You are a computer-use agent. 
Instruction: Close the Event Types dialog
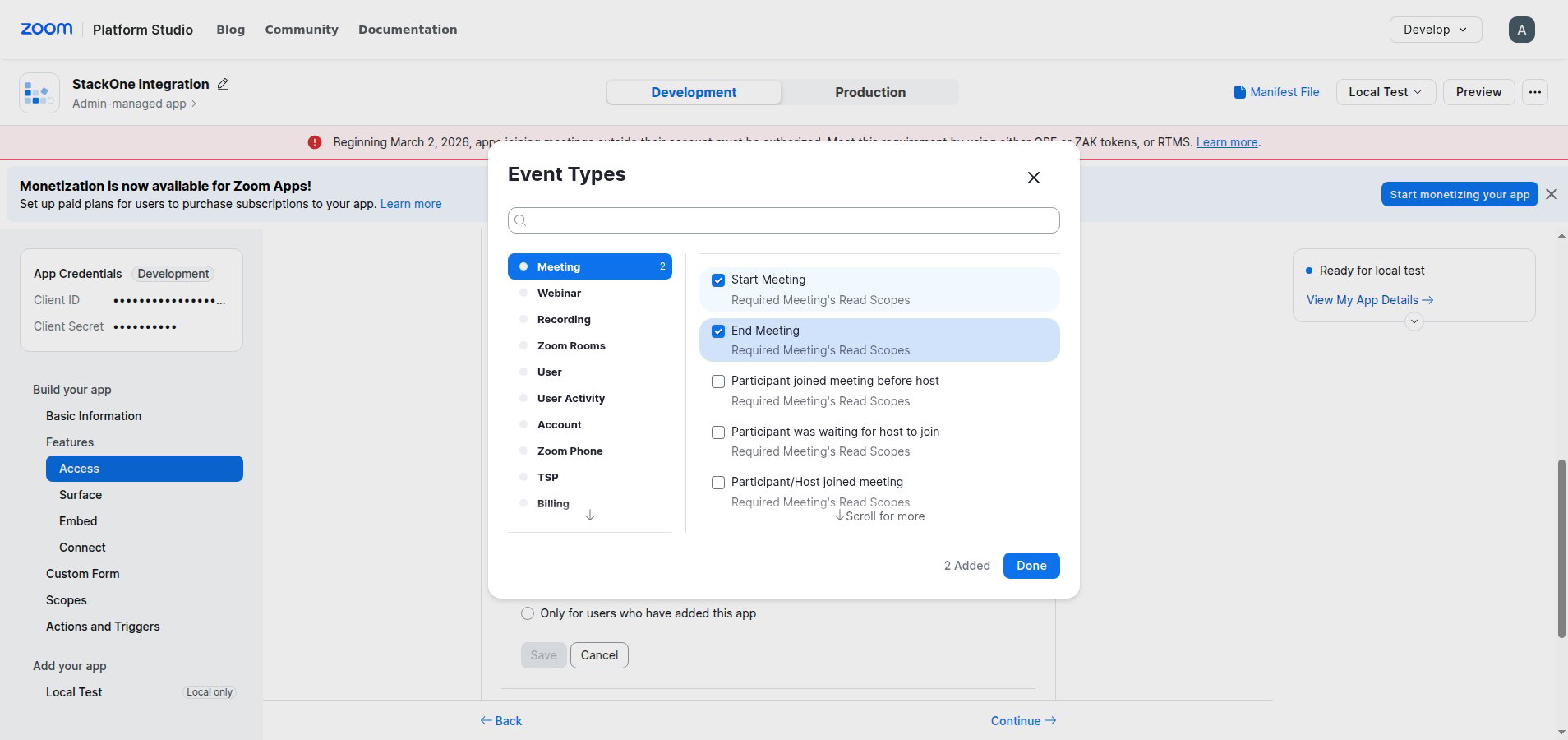1034,178
